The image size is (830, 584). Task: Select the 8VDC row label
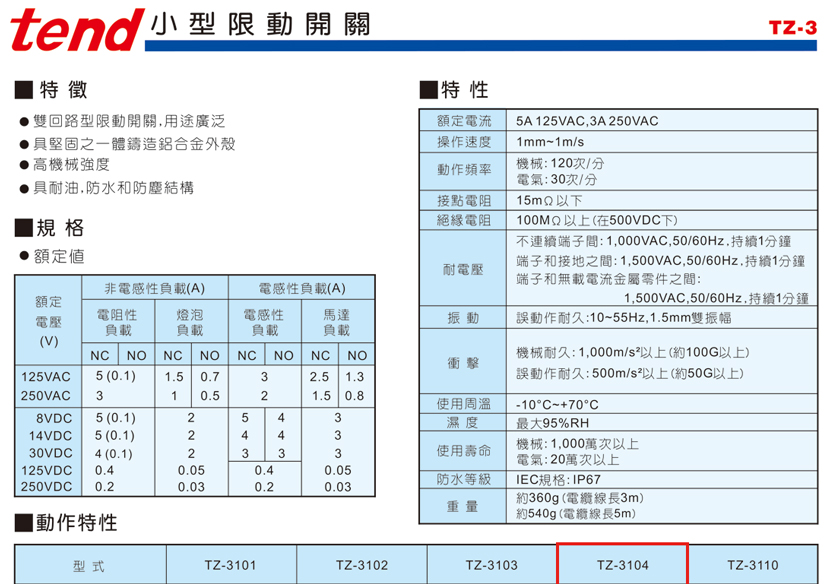[53, 418]
